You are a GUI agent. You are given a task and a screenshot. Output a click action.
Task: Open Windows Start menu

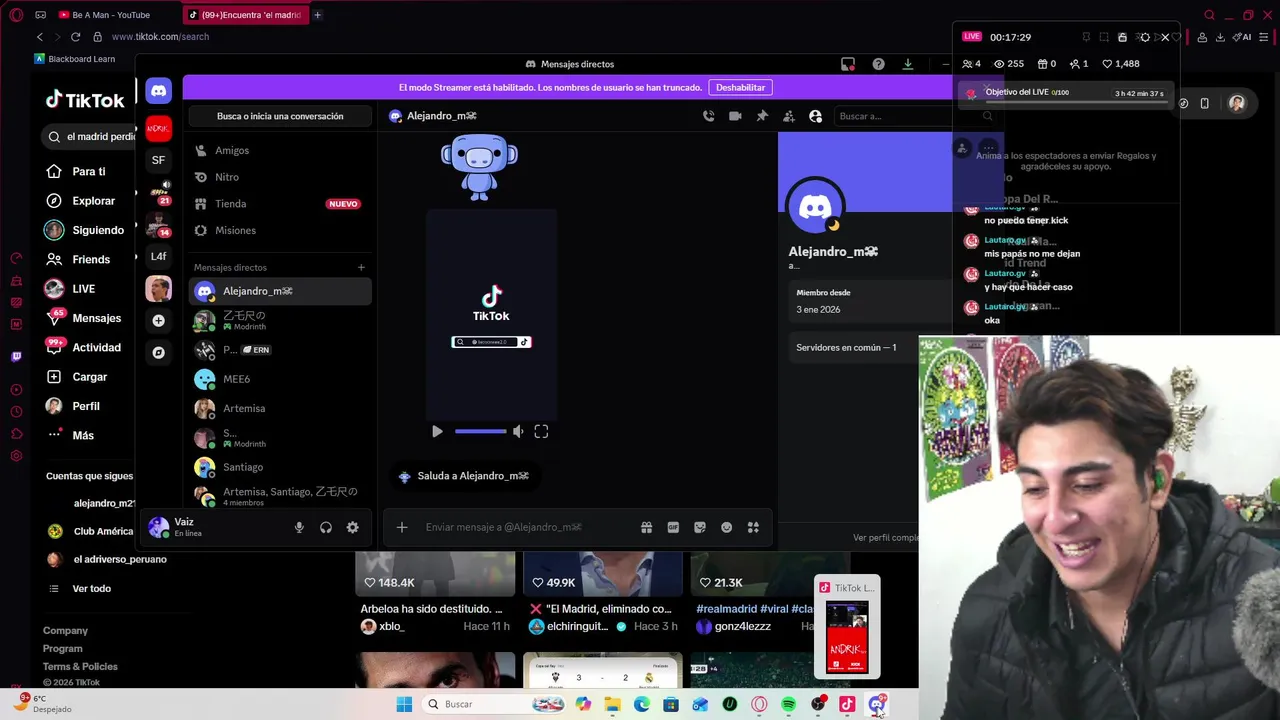[404, 704]
